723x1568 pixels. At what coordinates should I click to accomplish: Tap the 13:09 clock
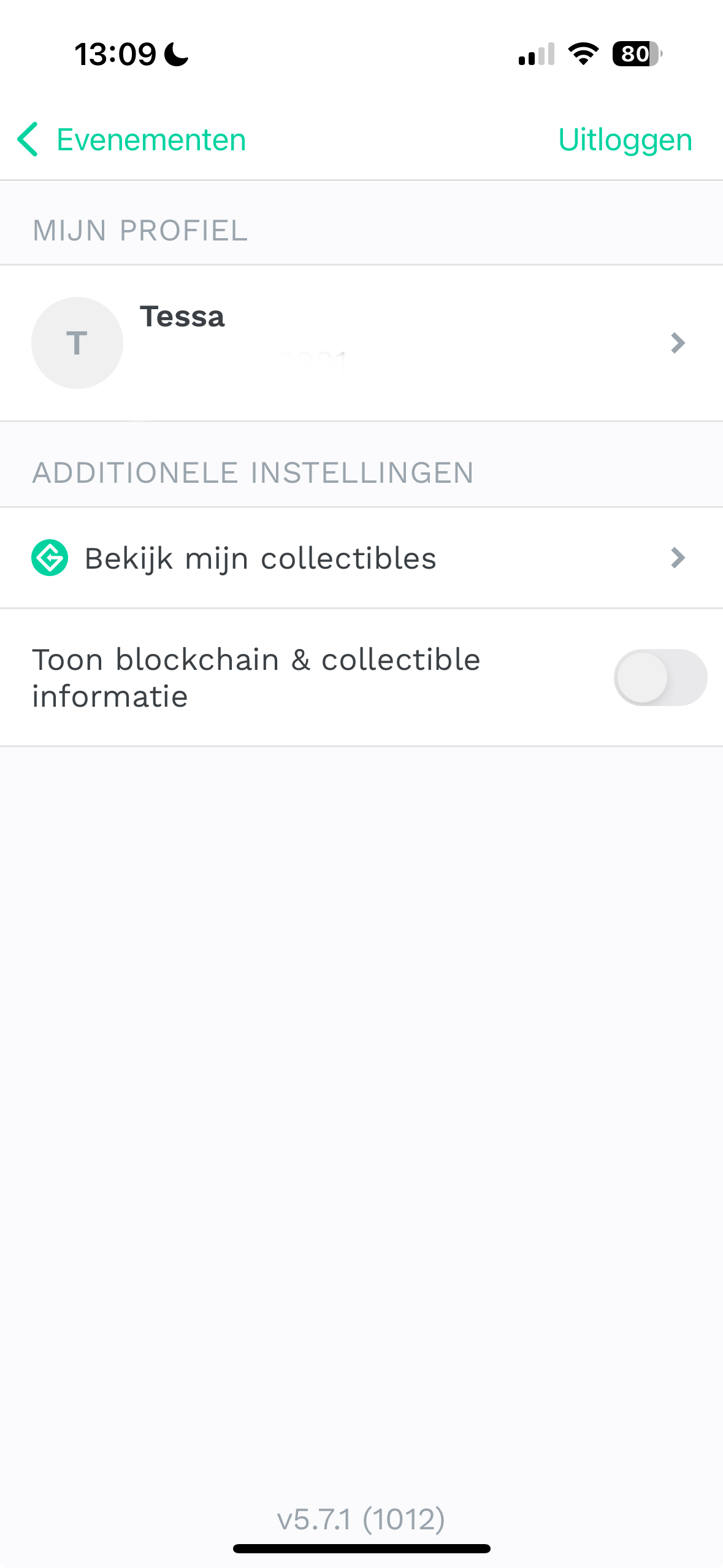[115, 54]
